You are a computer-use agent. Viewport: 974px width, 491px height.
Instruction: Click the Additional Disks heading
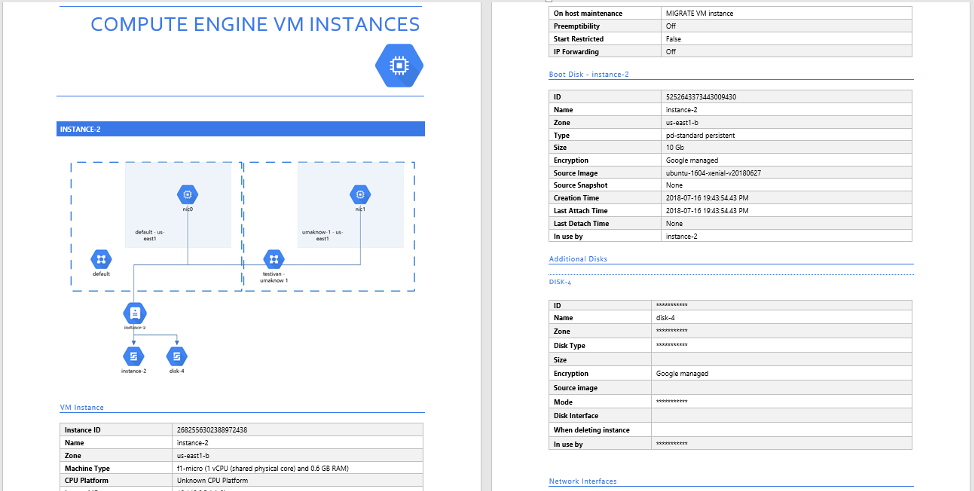pos(578,259)
